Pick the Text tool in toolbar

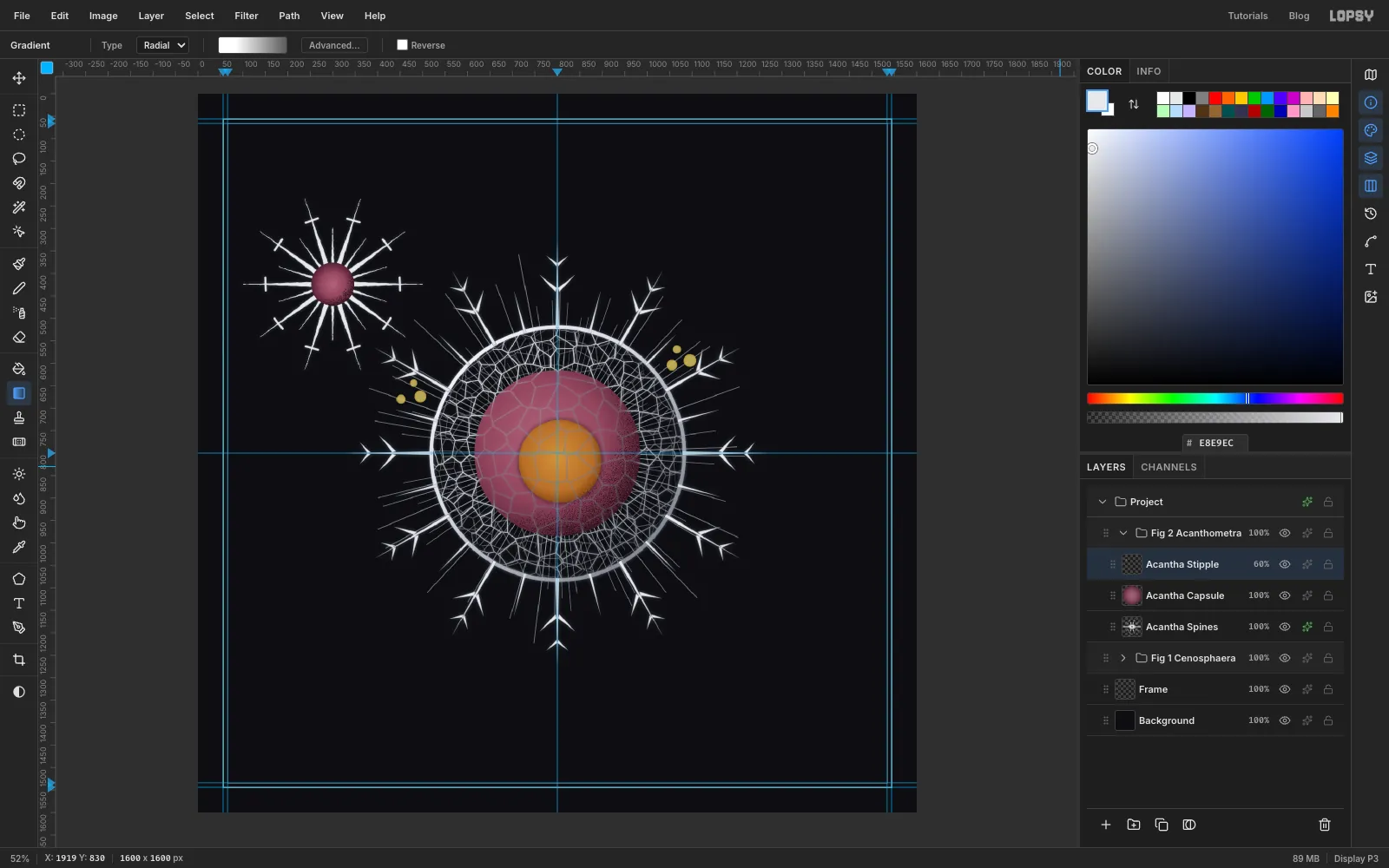point(19,603)
